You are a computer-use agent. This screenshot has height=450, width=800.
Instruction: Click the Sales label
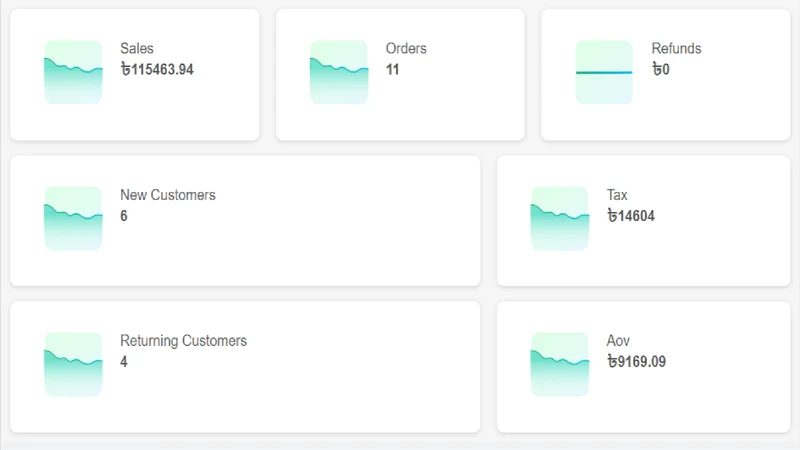pyautogui.click(x=137, y=48)
